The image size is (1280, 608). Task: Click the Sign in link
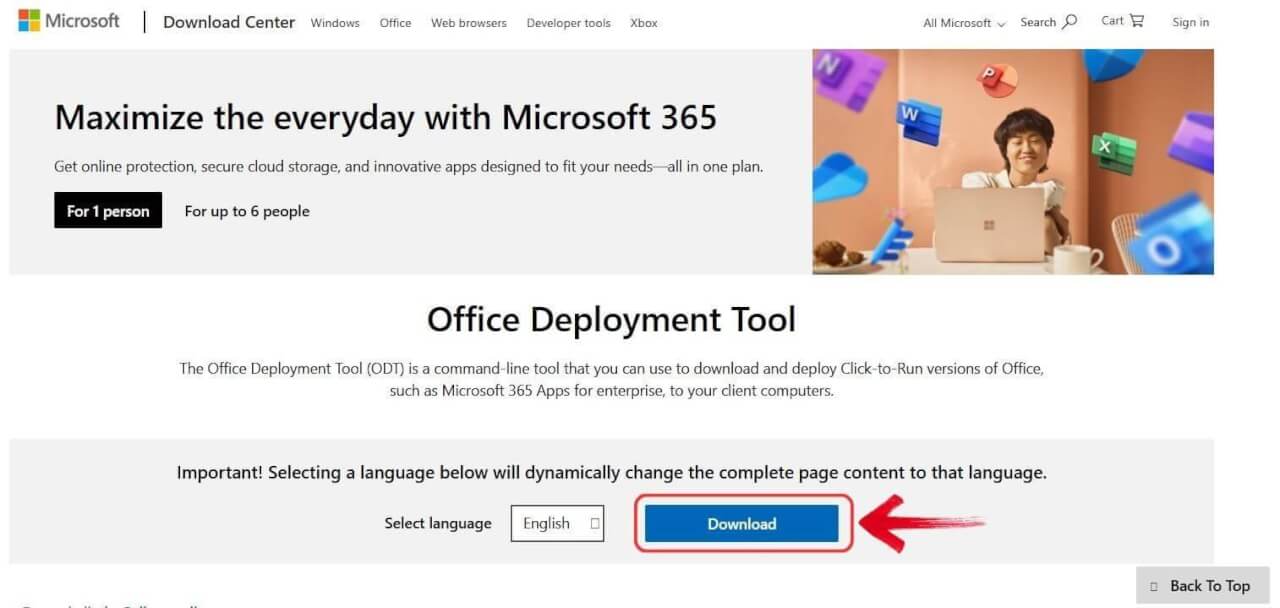coord(1189,22)
